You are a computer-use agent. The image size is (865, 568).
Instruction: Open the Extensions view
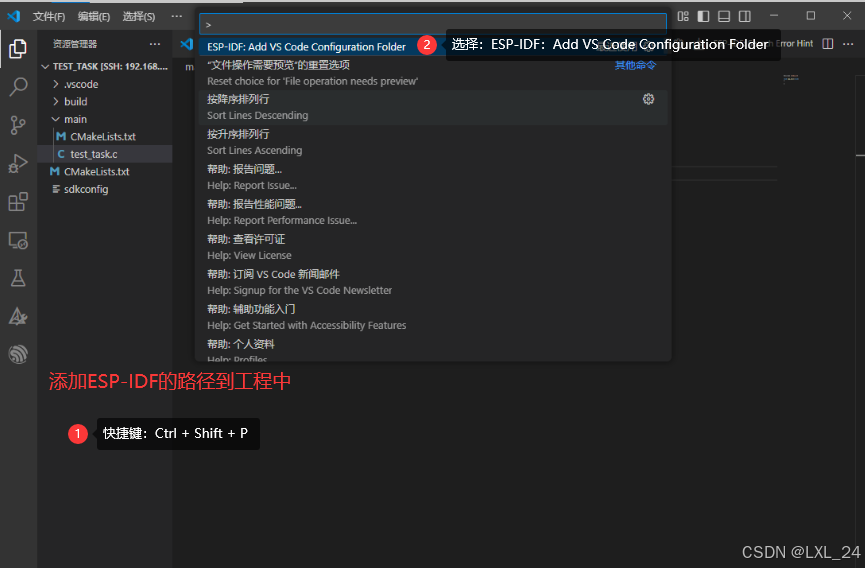[x=18, y=202]
